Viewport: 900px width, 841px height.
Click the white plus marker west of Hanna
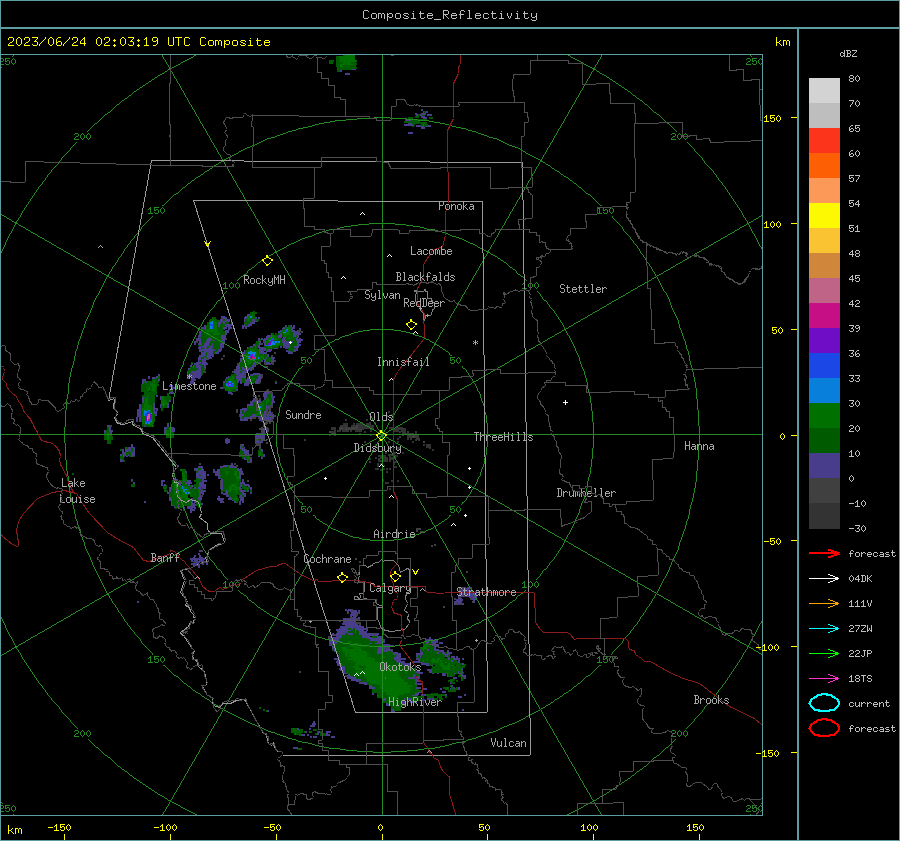click(x=565, y=402)
